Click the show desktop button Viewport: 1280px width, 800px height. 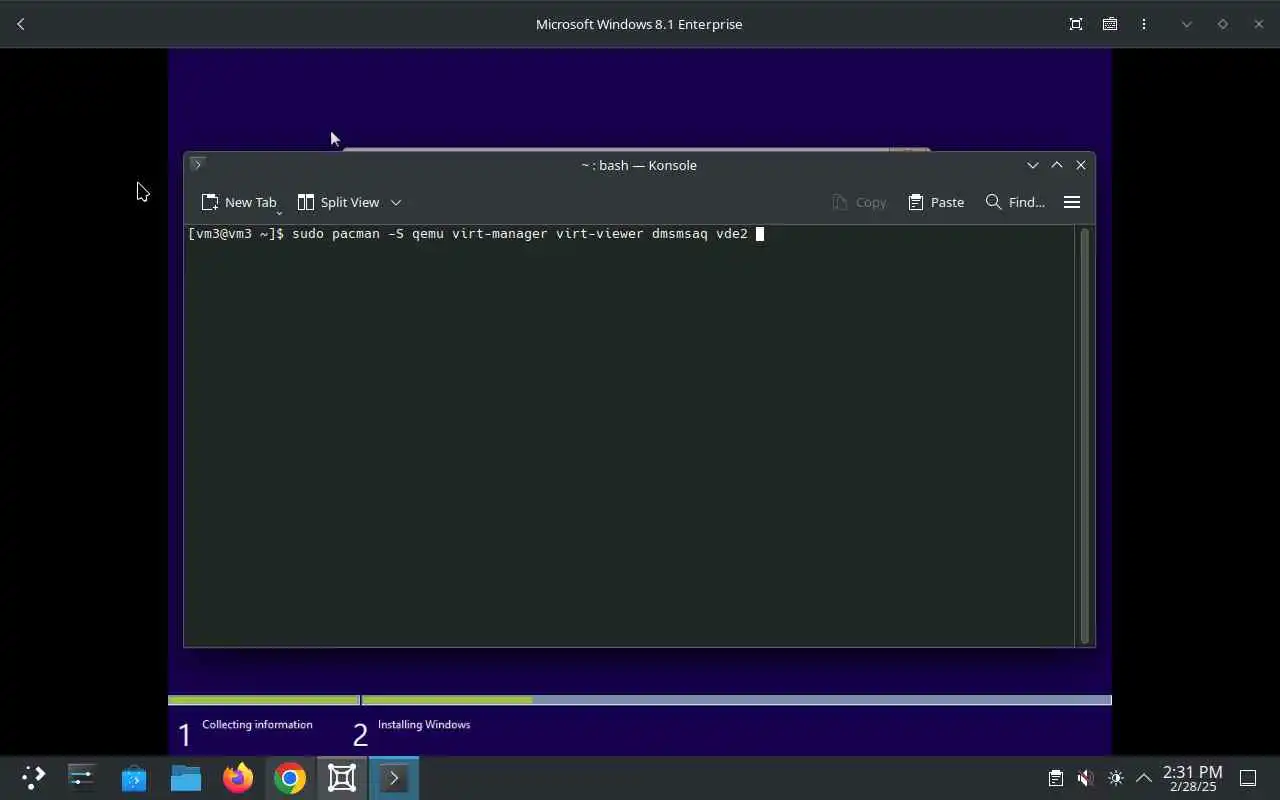1248,778
